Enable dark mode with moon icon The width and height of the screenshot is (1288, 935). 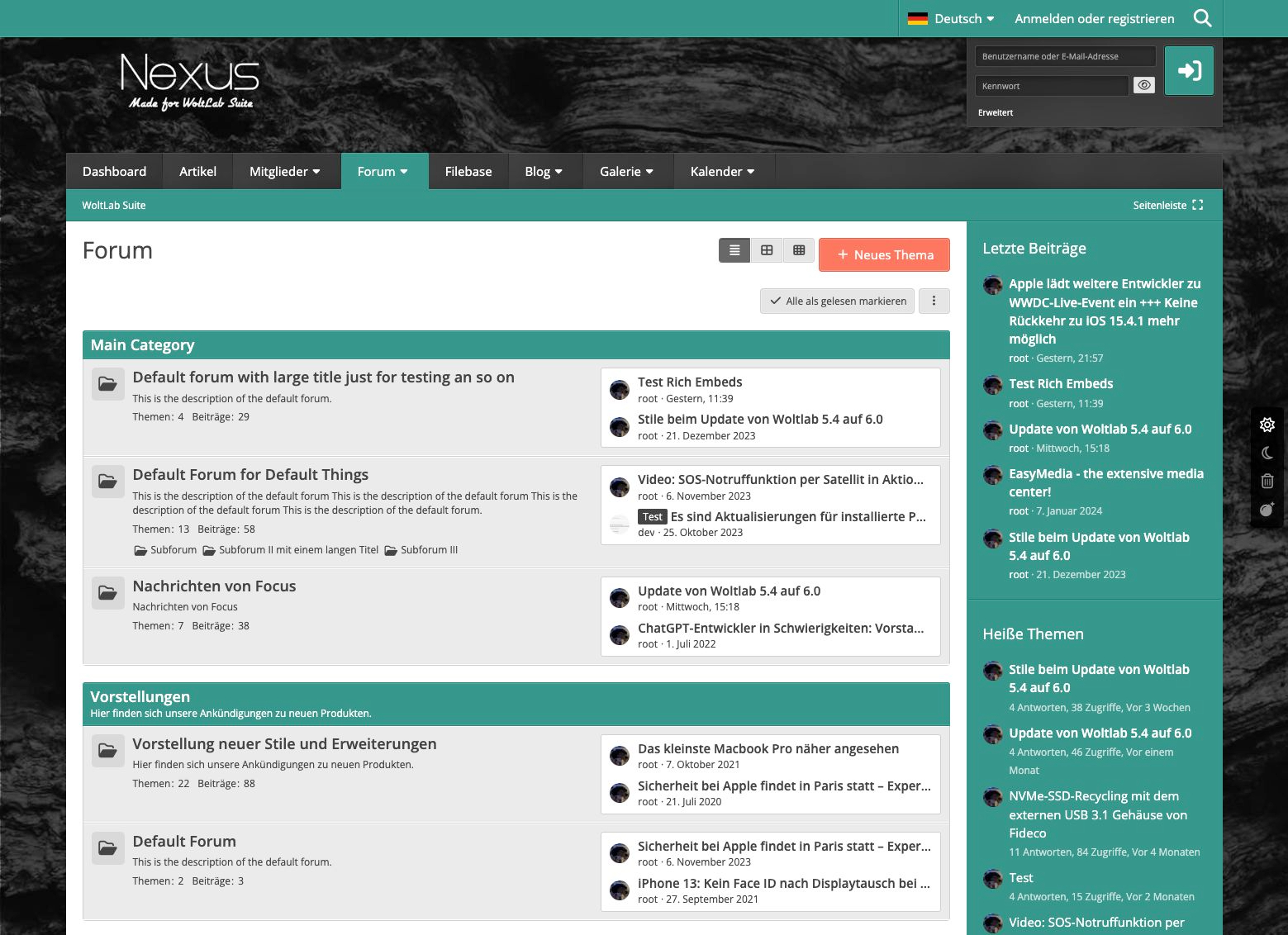pos(1267,453)
